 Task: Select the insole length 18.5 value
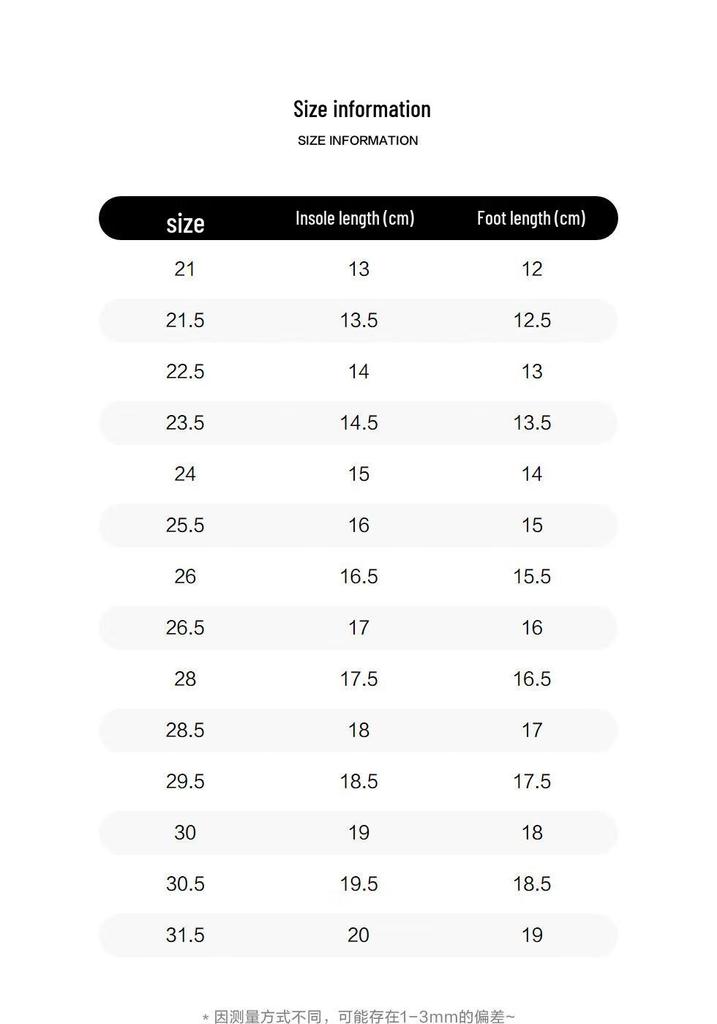click(x=358, y=781)
